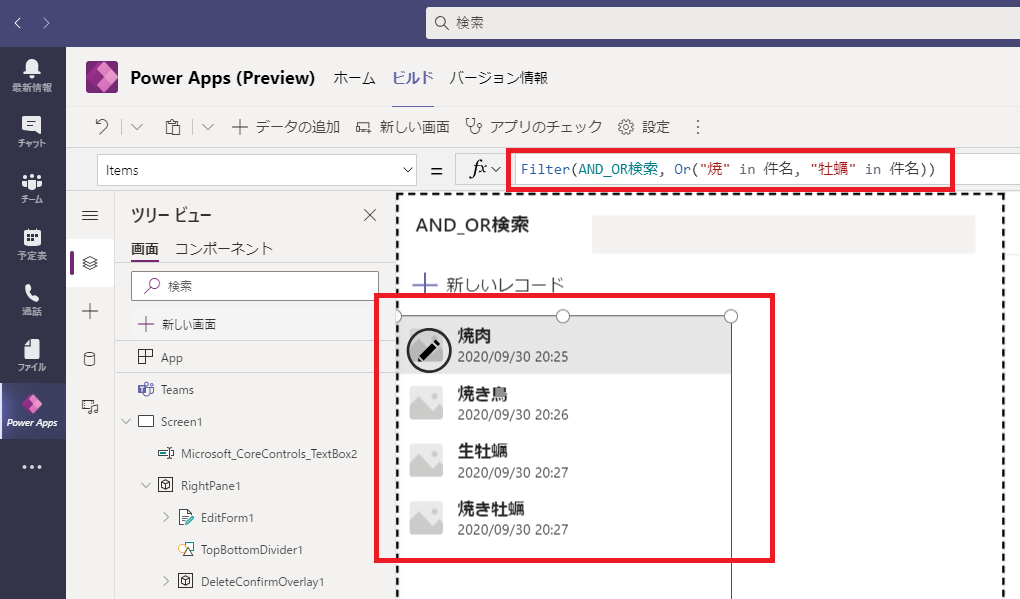
Task: Click the Insert plus icon in left rail
Action: pos(89,311)
